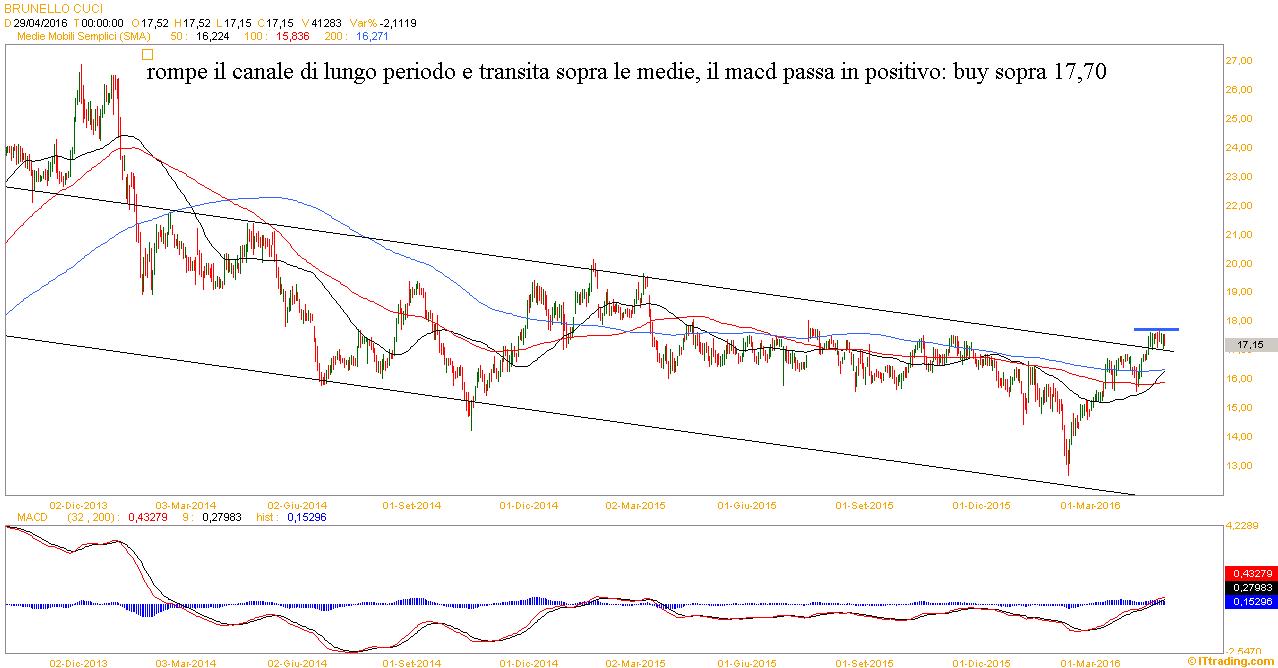Click the low price L 17,15
Screen dimensions: 1278x668
point(233,22)
